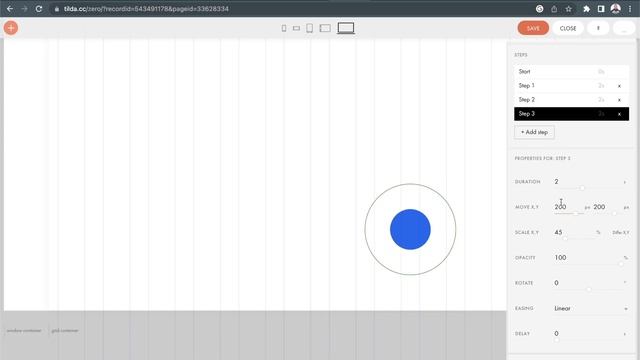Open the Chrome three-dot menu
Image resolution: width=640 pixels, height=360 pixels.
(x=630, y=9)
